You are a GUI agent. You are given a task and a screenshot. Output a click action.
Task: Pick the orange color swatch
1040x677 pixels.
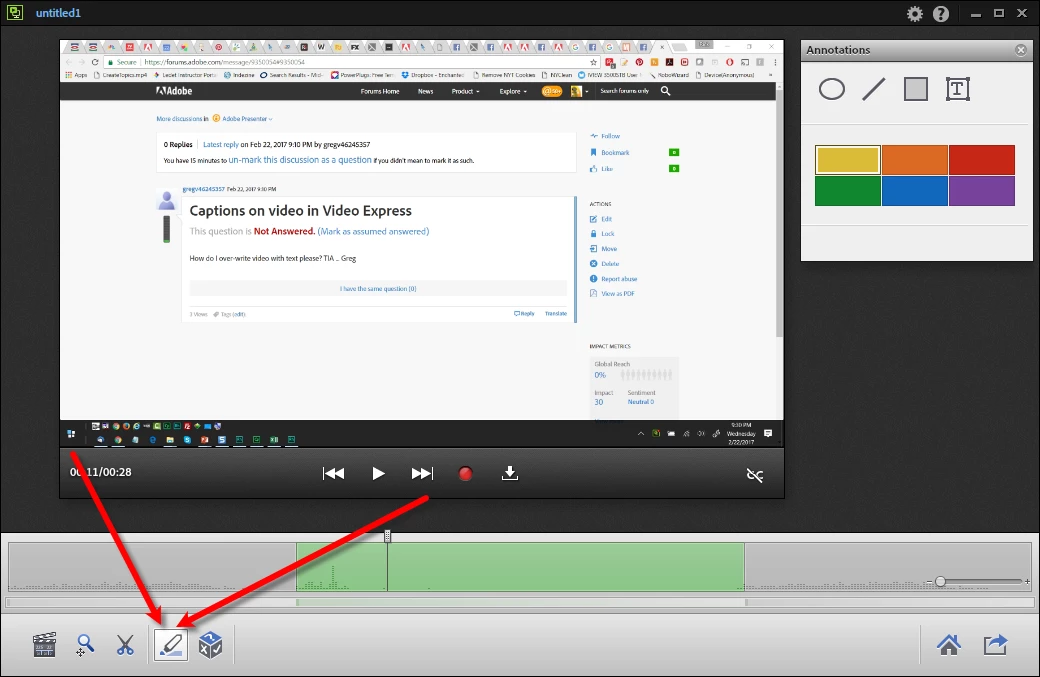(x=915, y=160)
